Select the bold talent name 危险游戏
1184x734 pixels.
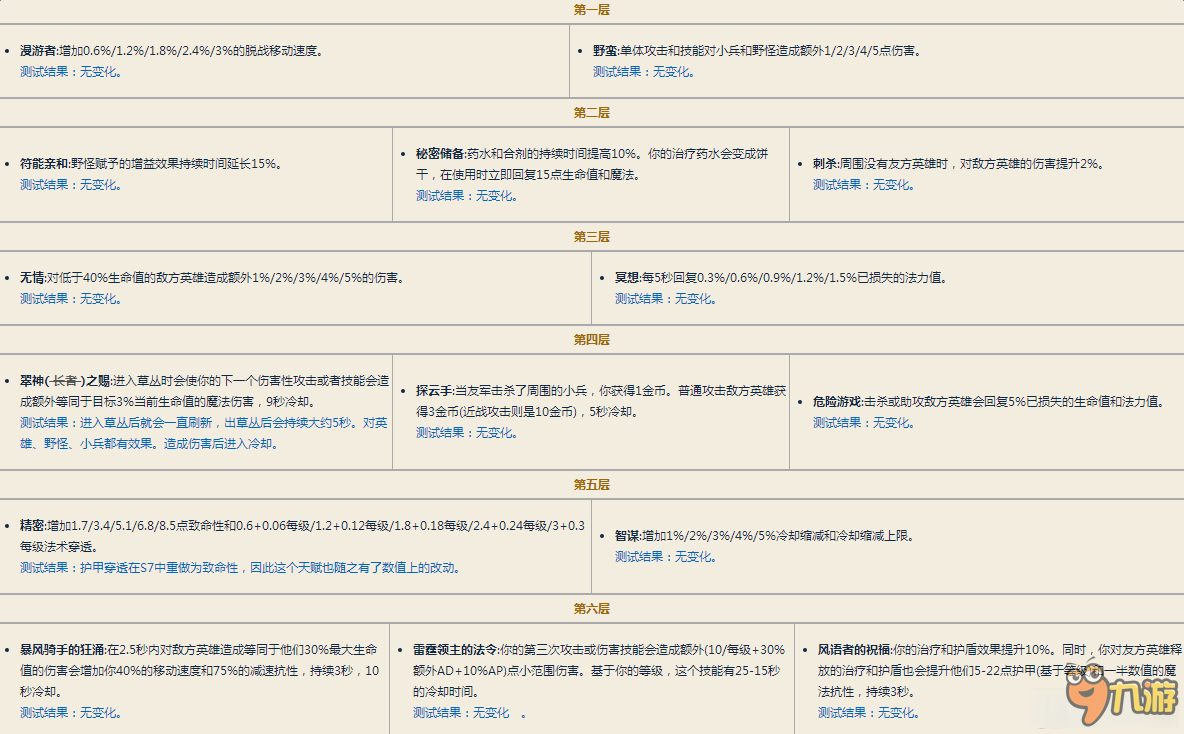pyautogui.click(x=837, y=401)
